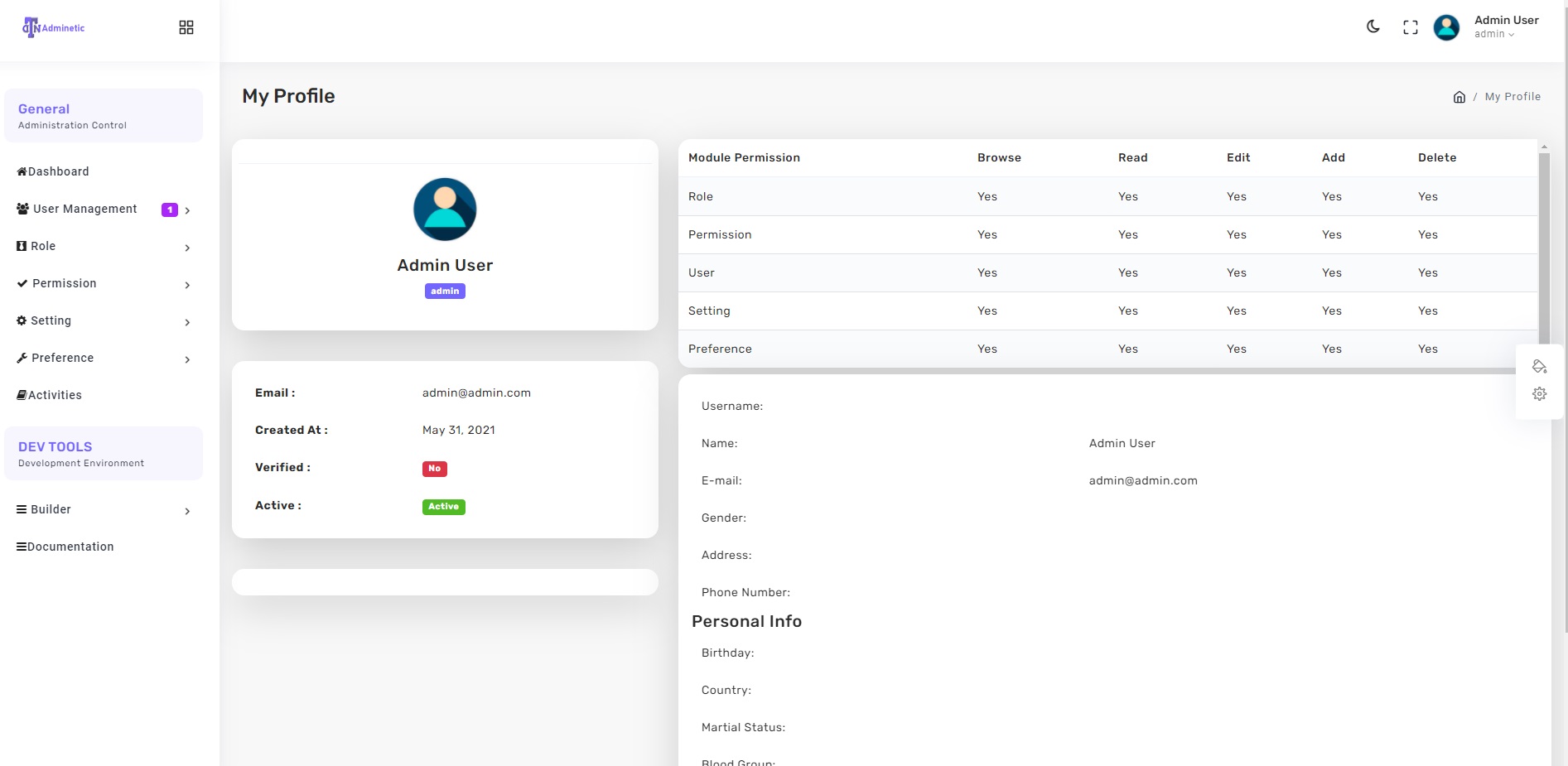This screenshot has width=1568, height=766.
Task: Open the gear settings icon on the right edge
Action: pos(1539,393)
